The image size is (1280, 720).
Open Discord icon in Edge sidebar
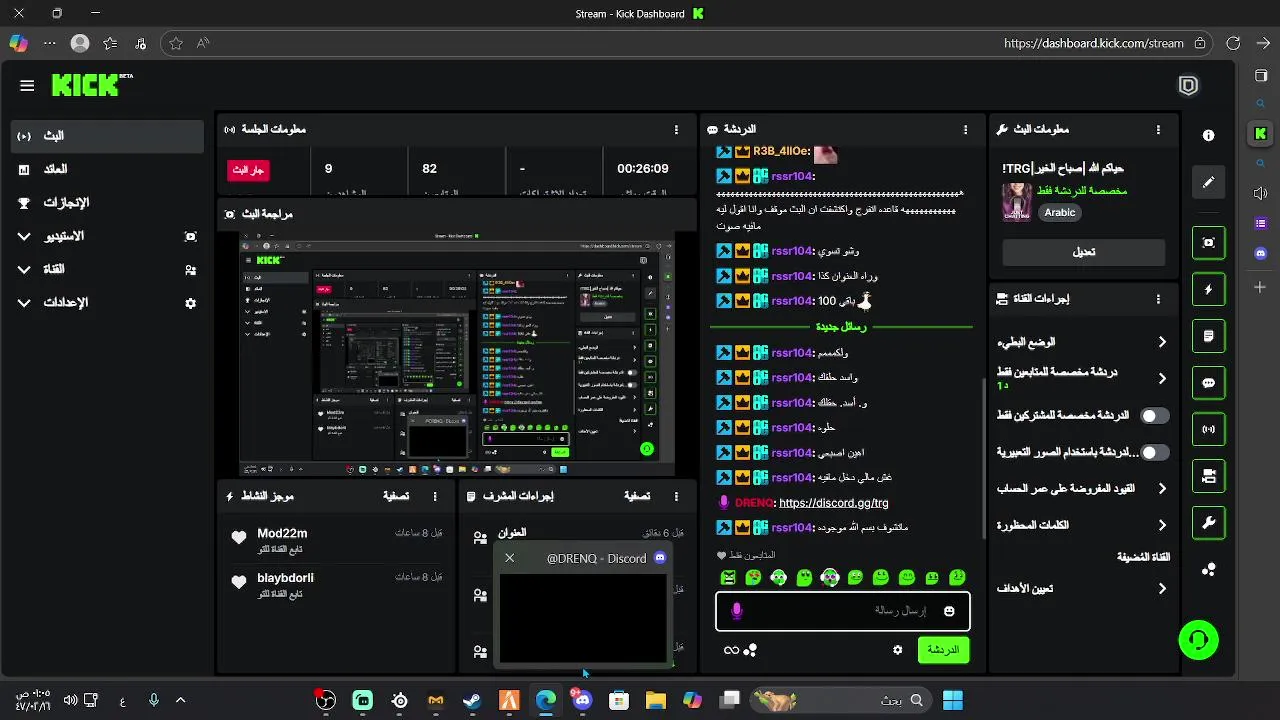point(1260,254)
